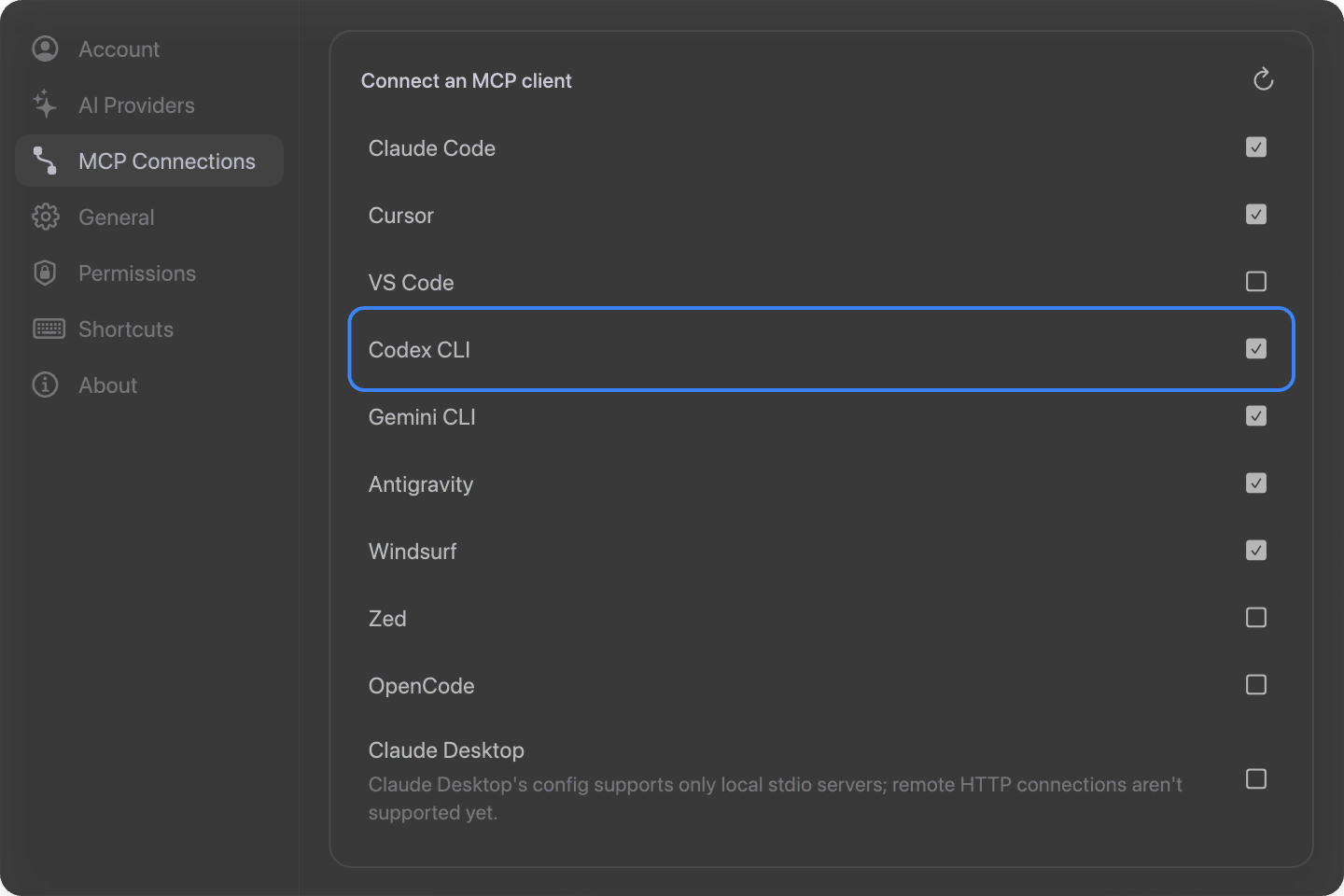Click the Antigravity label
Viewport: 1344px width, 896px height.
coord(421,484)
